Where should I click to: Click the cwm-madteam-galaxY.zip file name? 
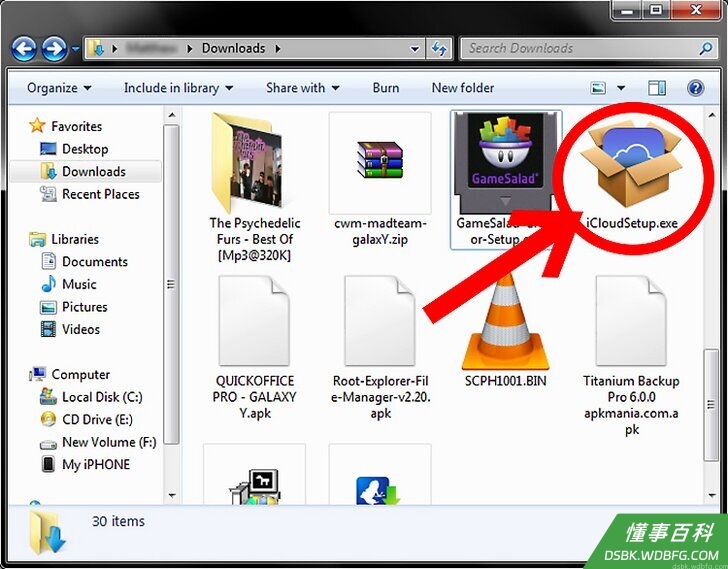[380, 231]
